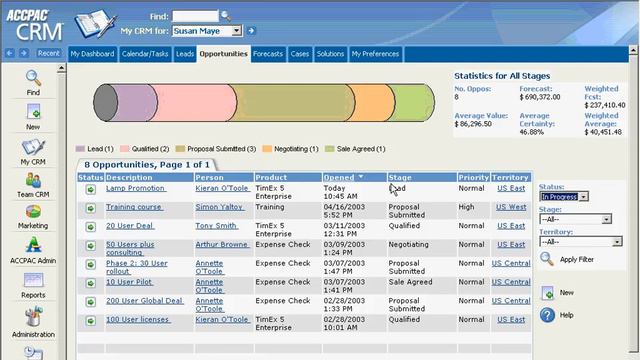Switch to the Leads tab
This screenshot has width=640, height=360.
185,54
